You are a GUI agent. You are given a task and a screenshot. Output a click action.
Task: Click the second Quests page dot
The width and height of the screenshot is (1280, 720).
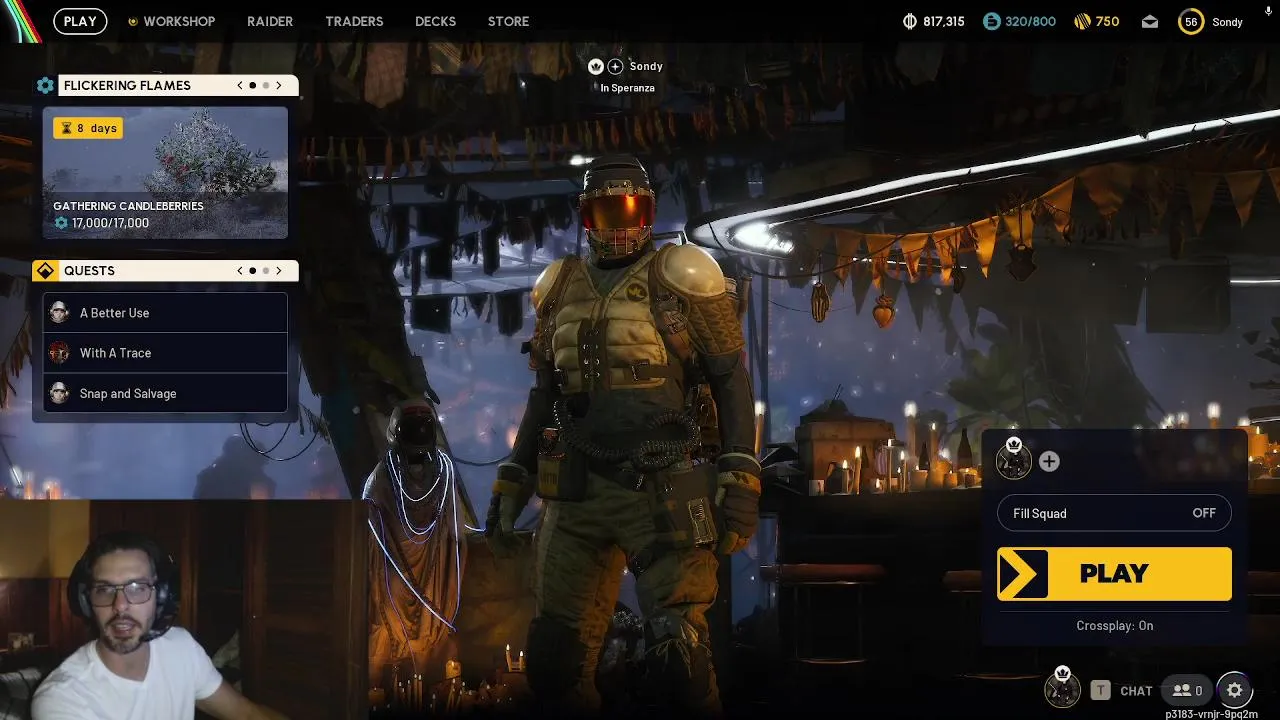coord(266,271)
